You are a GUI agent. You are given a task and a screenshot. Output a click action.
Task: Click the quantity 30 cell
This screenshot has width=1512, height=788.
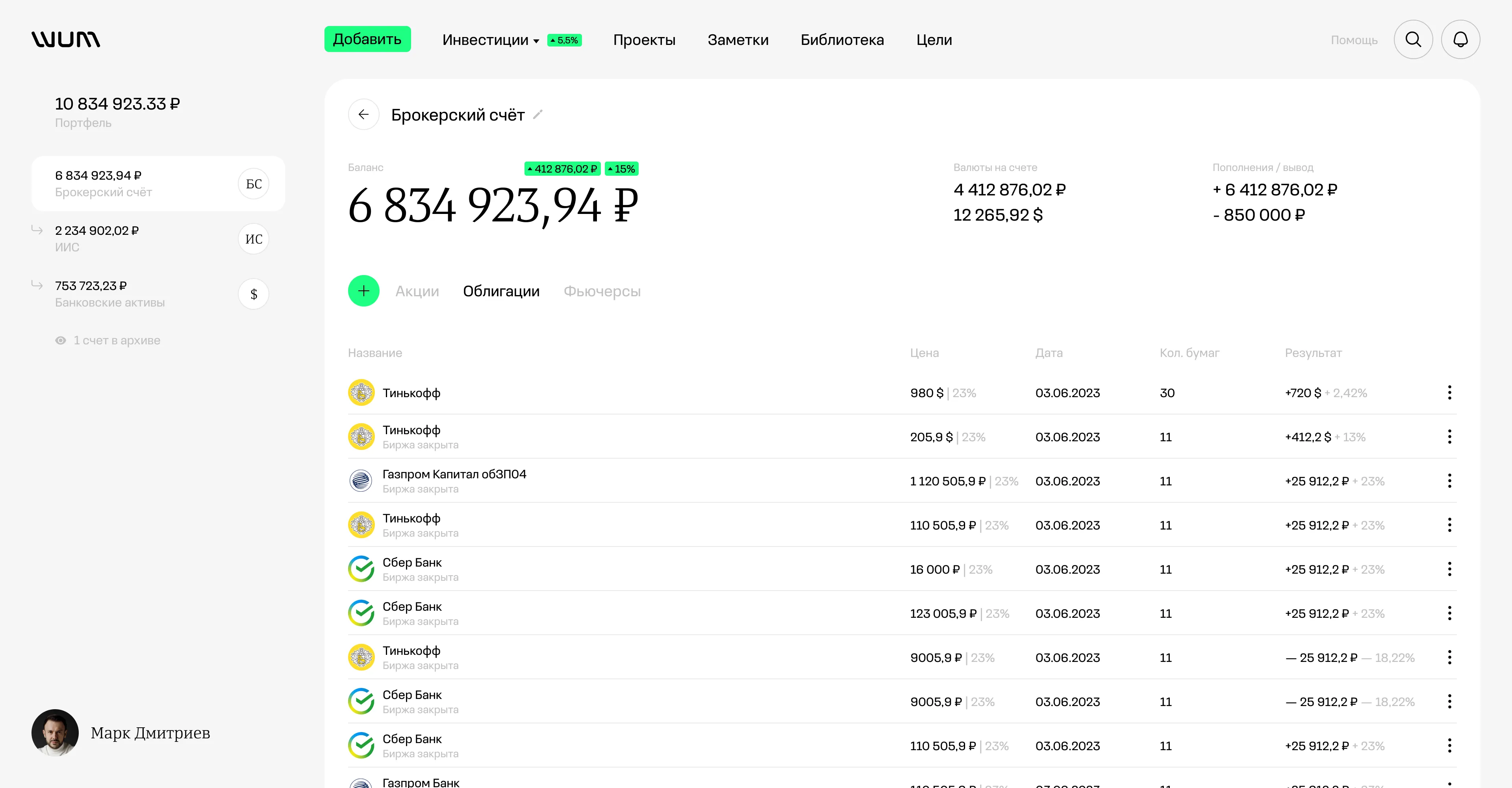[x=1167, y=393]
